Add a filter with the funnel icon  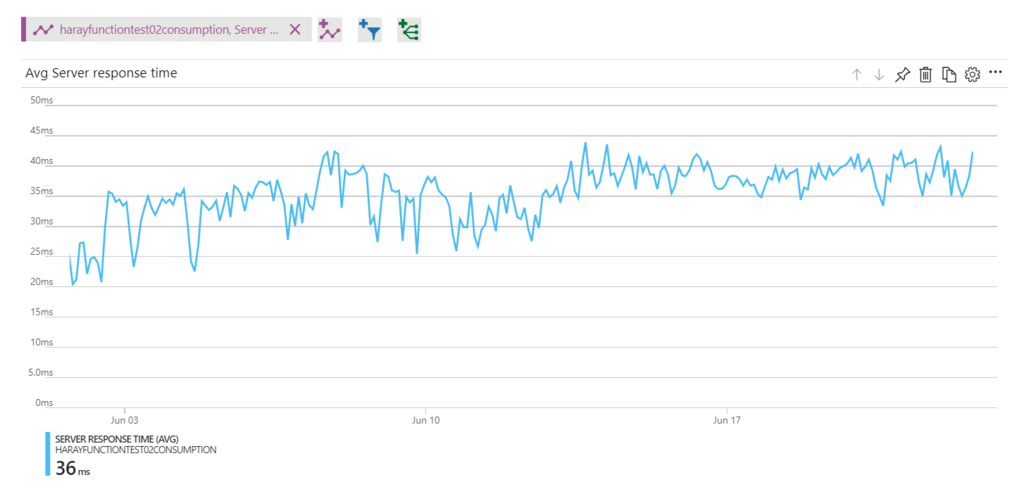coord(370,29)
